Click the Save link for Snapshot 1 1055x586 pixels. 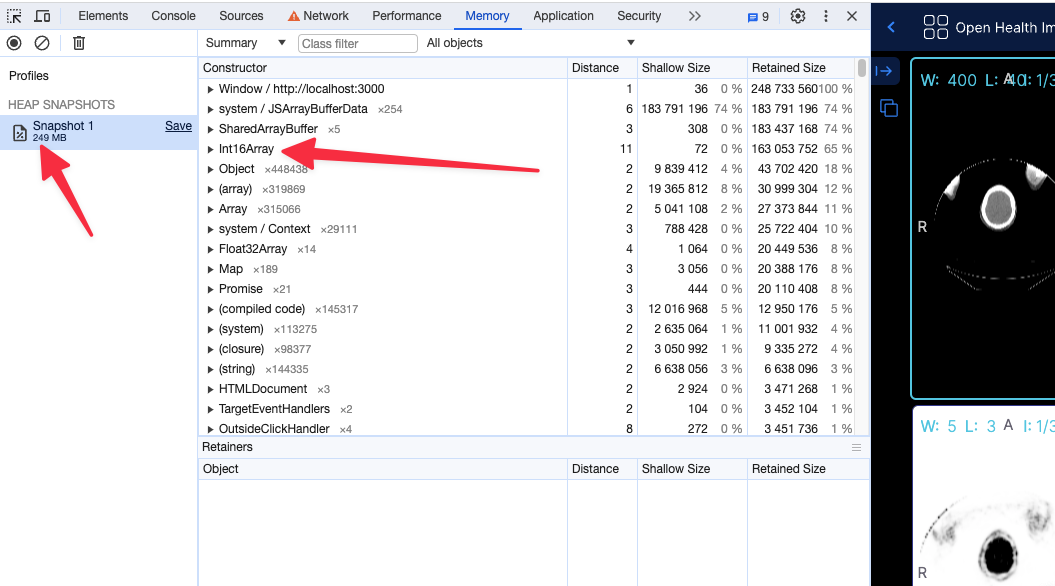178,126
